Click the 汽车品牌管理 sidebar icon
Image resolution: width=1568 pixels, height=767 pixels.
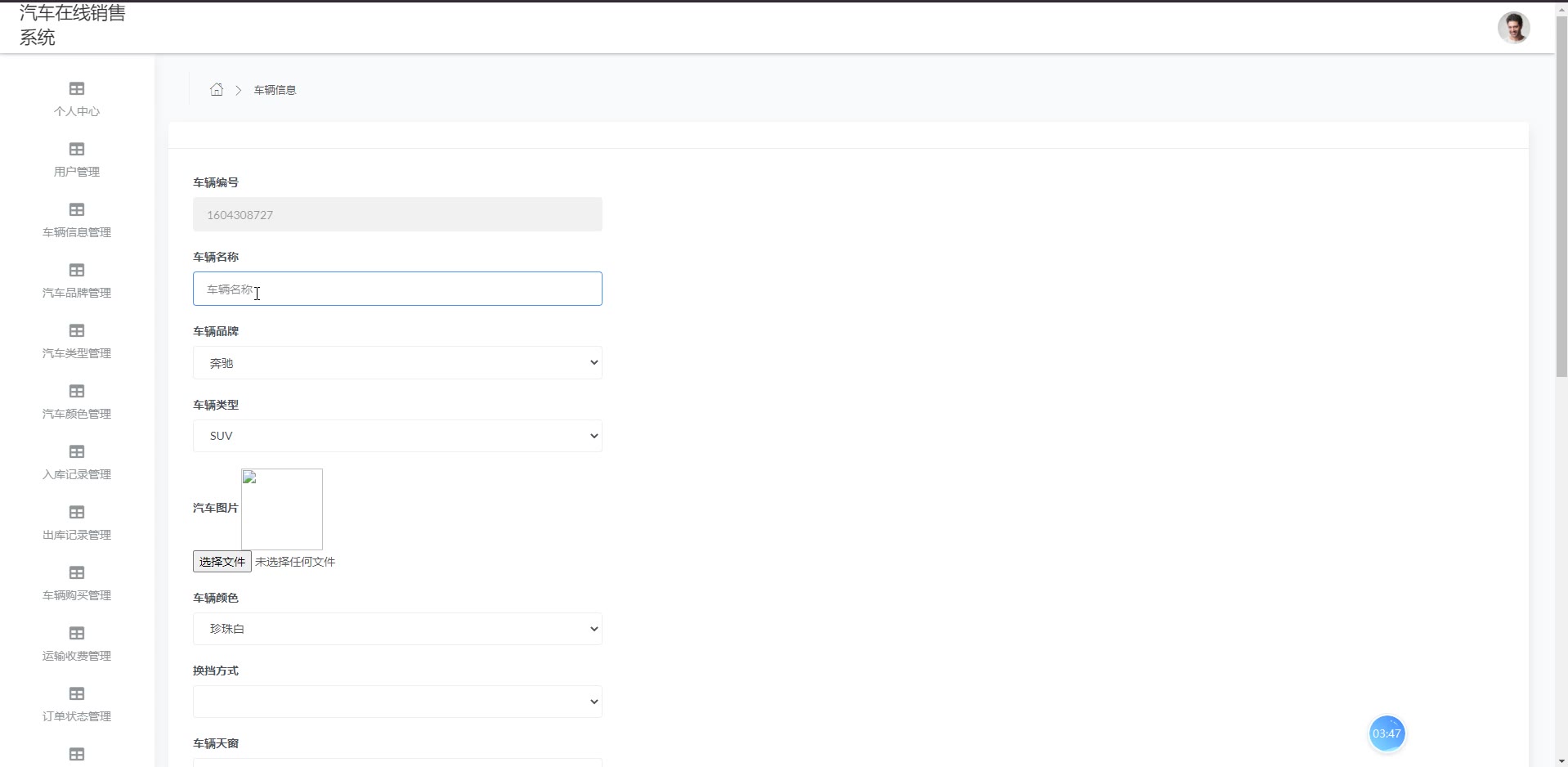point(77,271)
